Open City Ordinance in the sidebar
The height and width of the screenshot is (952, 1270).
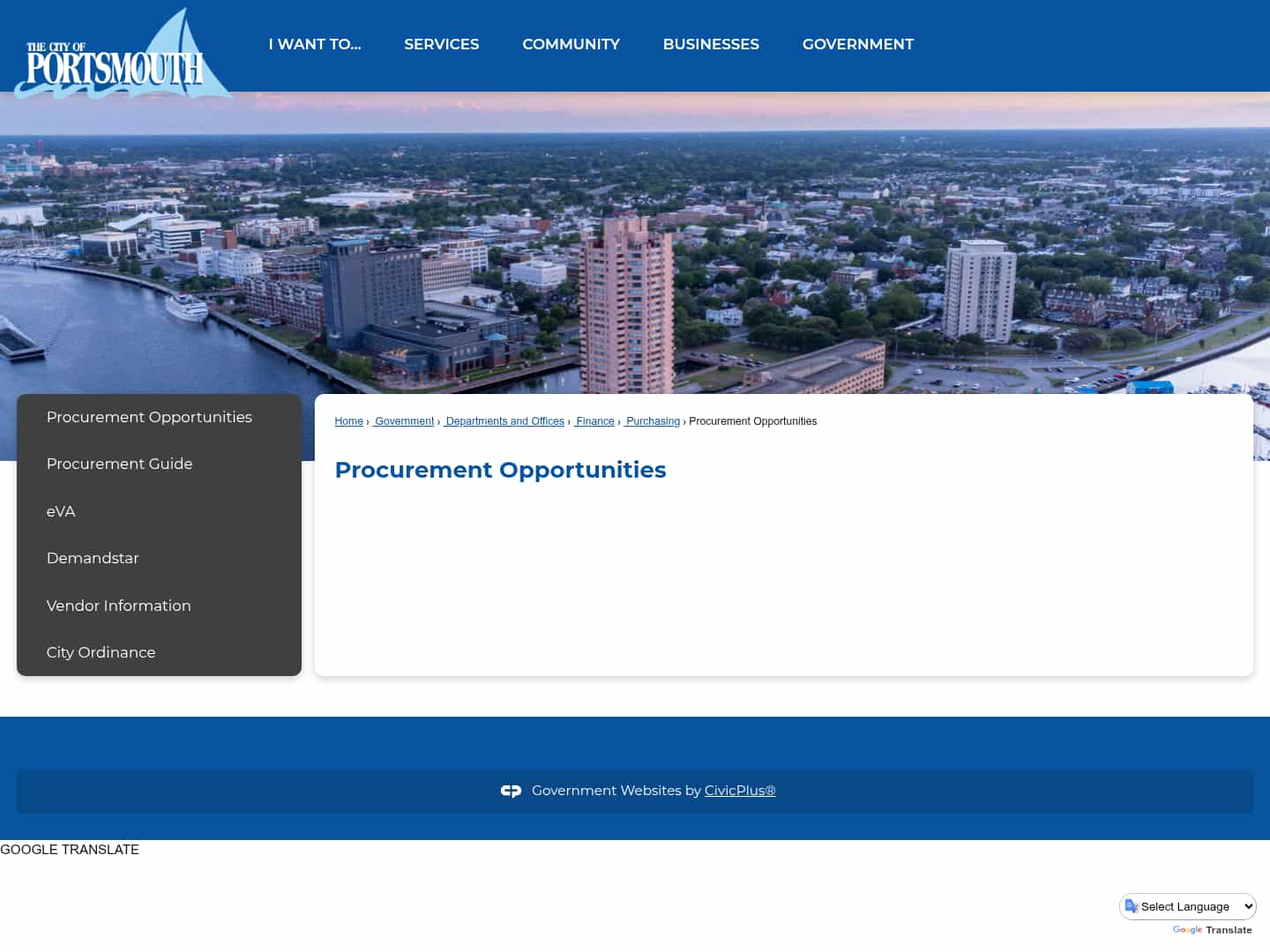159,652
